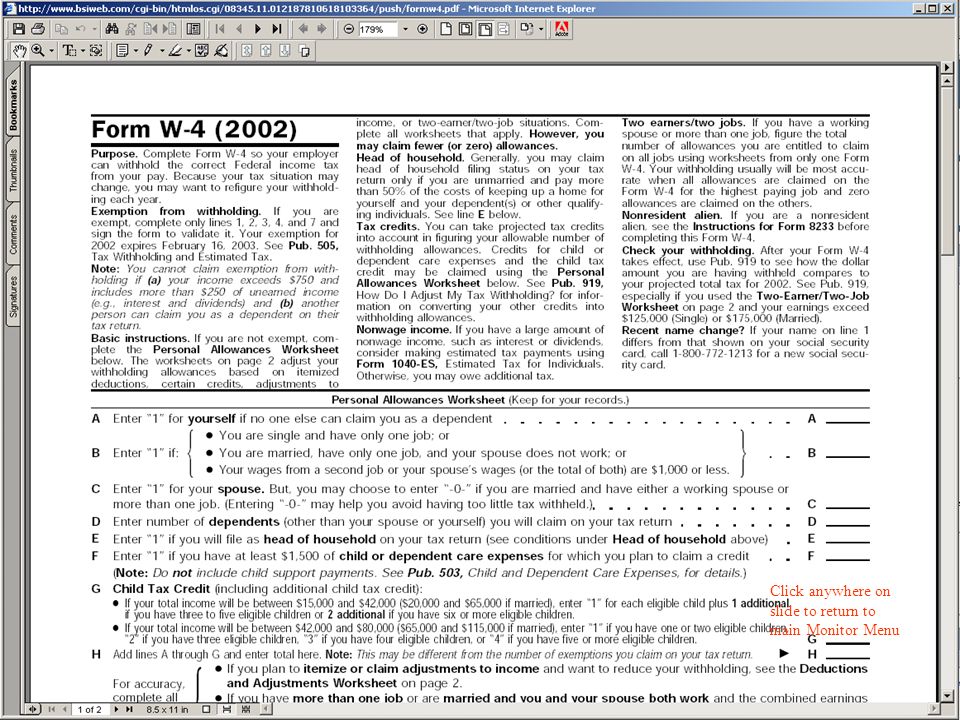Go to previous page in status bar
Screen dimensions: 960x720
(64, 710)
